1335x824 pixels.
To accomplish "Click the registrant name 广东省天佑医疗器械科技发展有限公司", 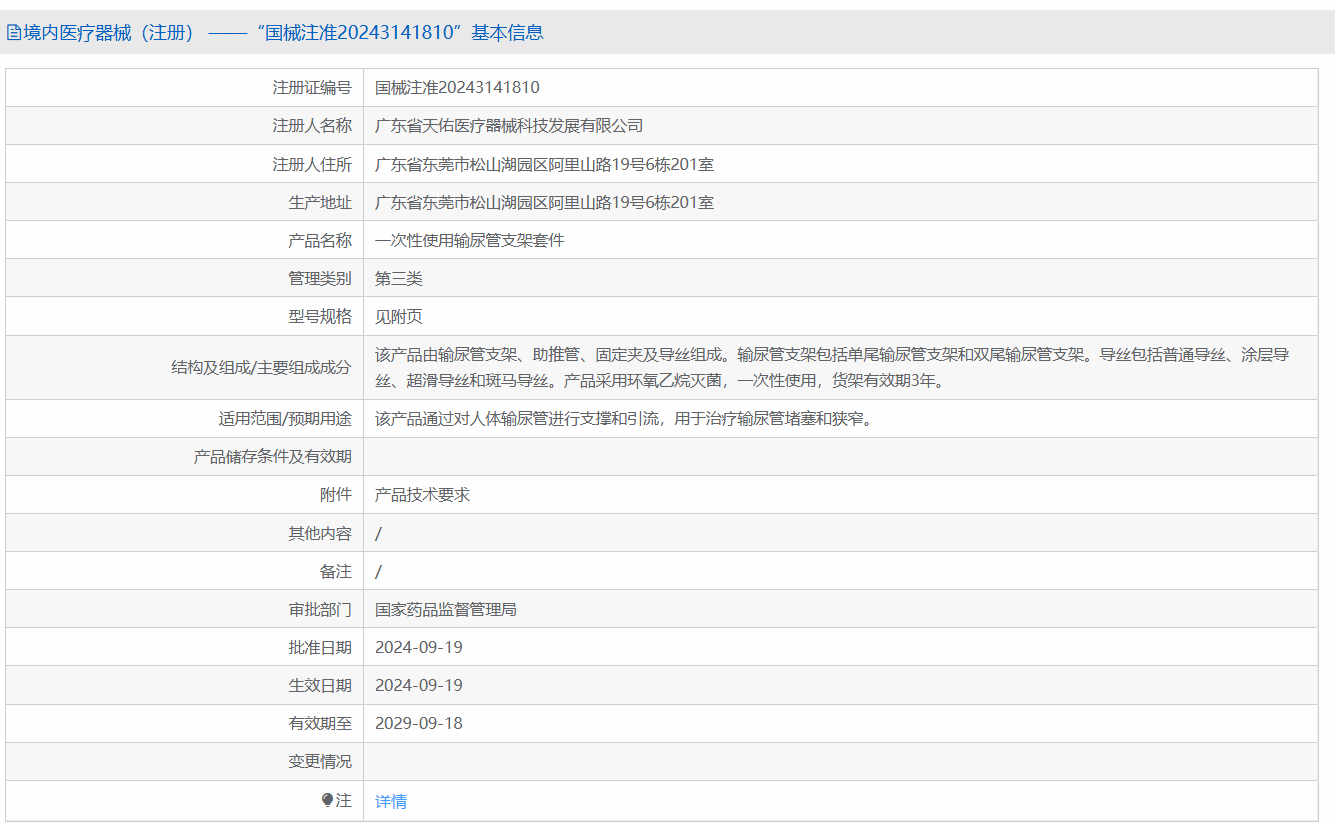I will pos(508,126).
